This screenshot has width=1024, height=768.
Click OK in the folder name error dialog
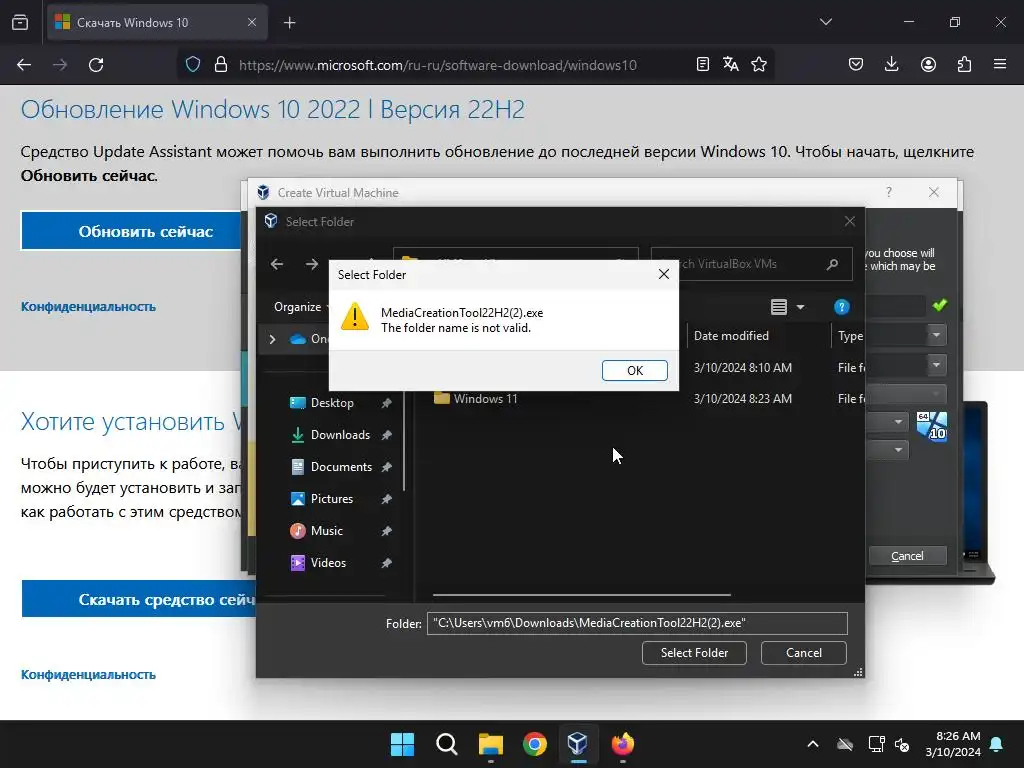pyautogui.click(x=634, y=370)
